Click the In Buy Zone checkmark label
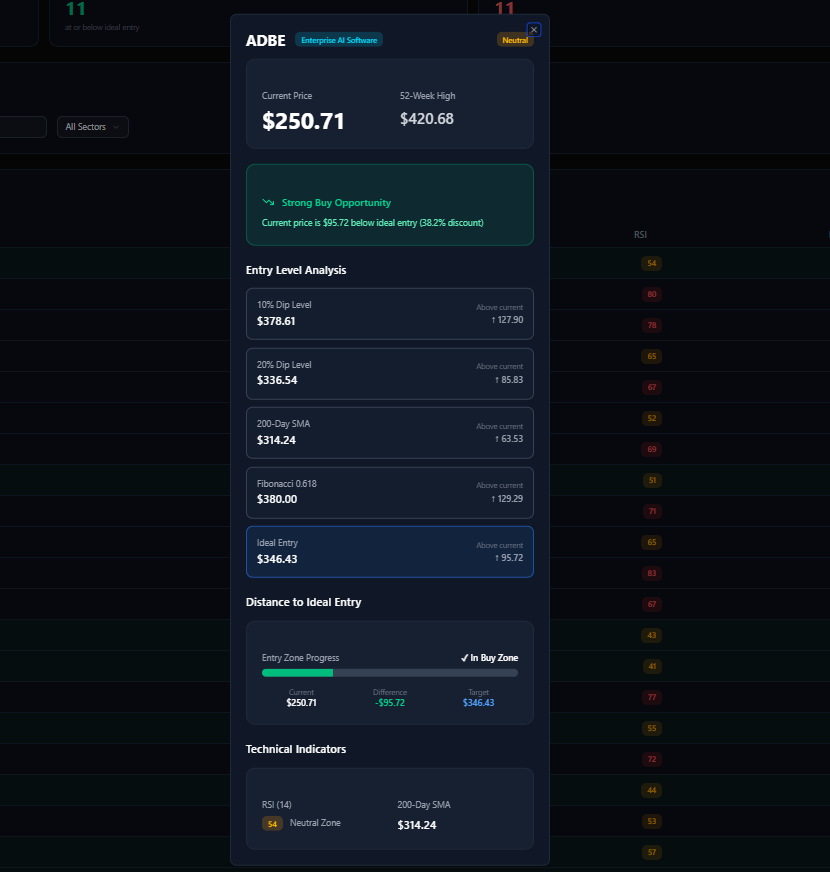 490,658
